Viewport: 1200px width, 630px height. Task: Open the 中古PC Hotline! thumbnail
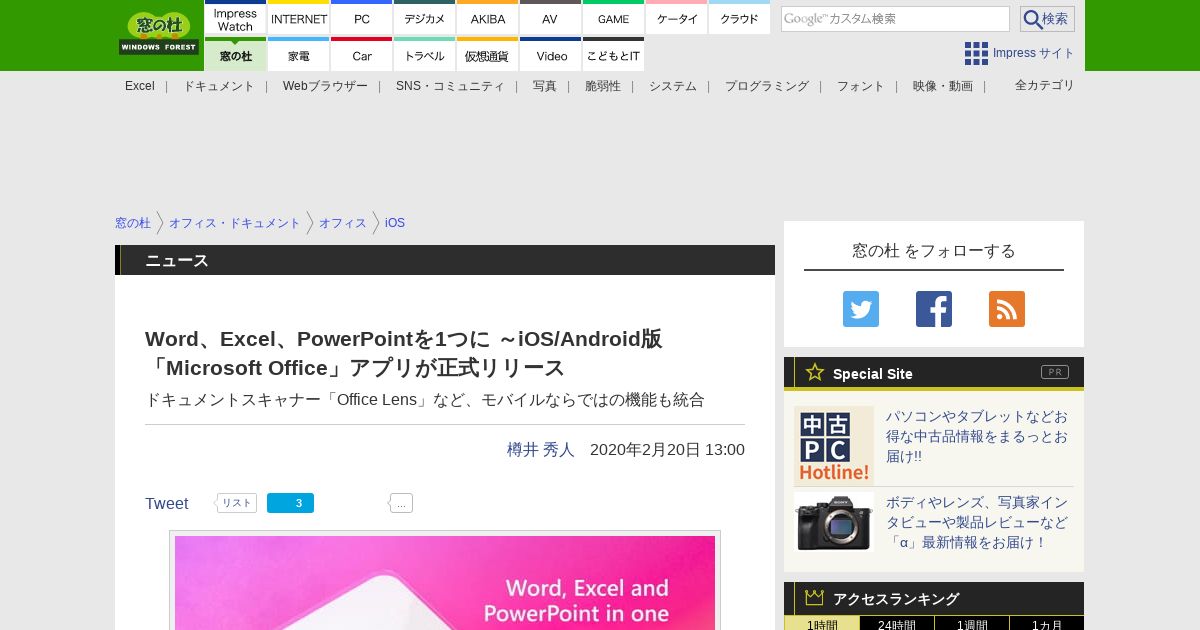pos(834,446)
